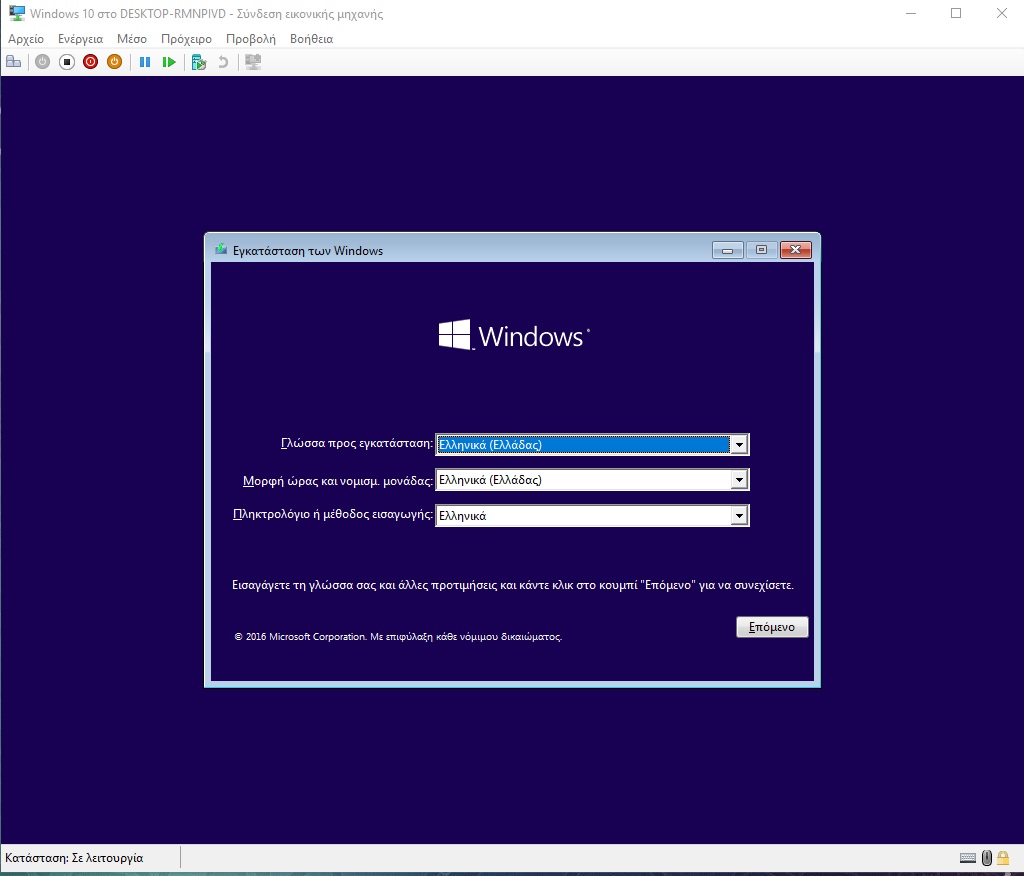This screenshot has width=1024, height=876.
Task: Click the 2016 Microsoft Corporation copyright text
Action: (398, 636)
